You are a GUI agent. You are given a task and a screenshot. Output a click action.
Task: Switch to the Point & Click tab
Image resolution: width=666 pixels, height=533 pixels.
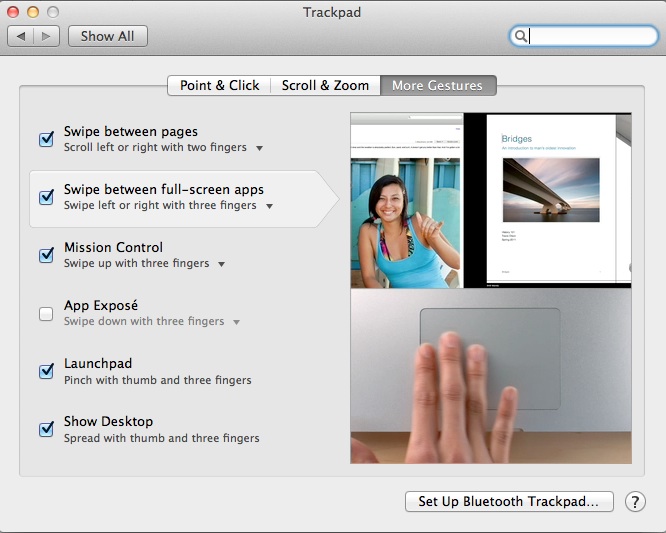pos(219,86)
